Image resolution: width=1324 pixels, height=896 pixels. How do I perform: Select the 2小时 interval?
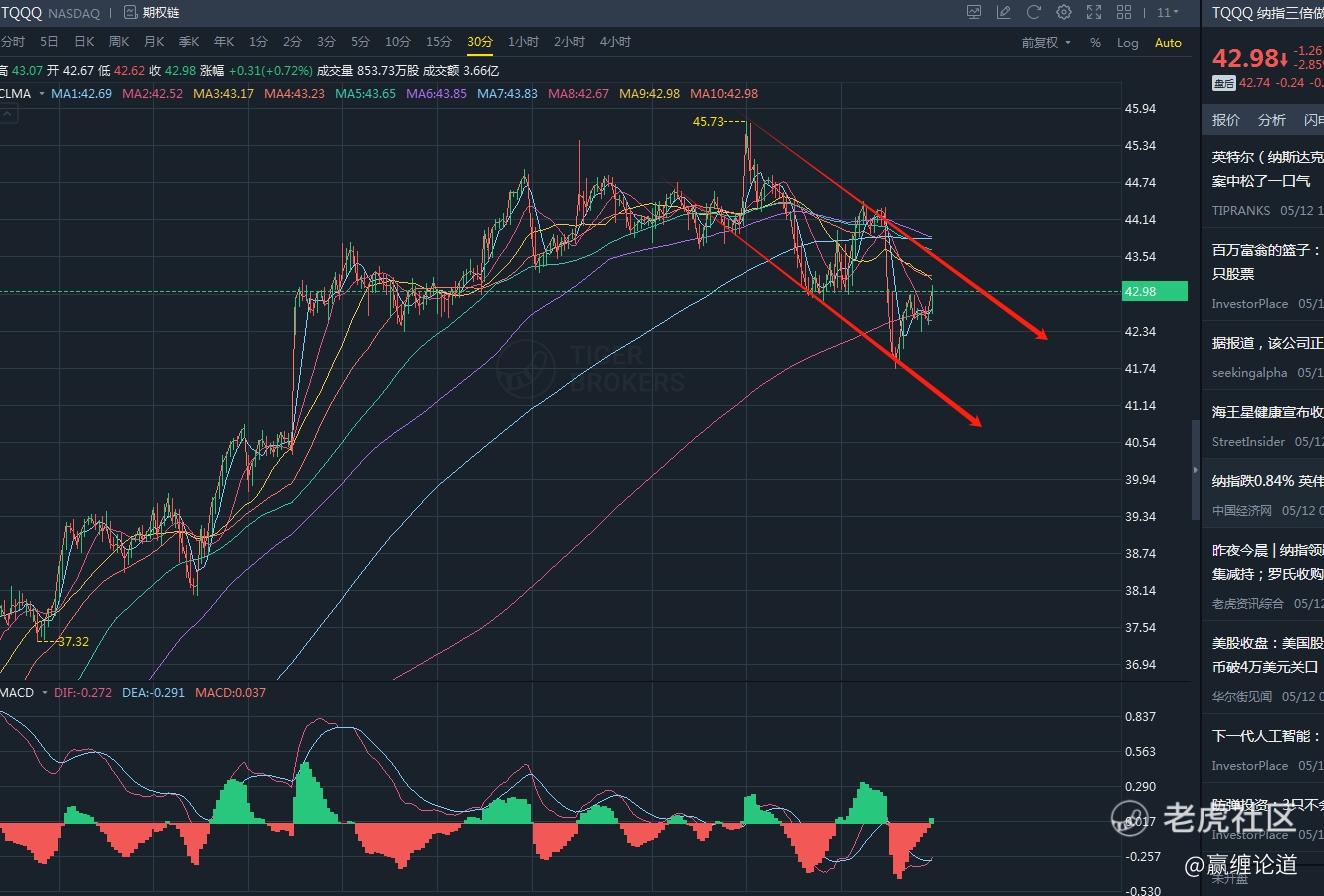(x=569, y=42)
